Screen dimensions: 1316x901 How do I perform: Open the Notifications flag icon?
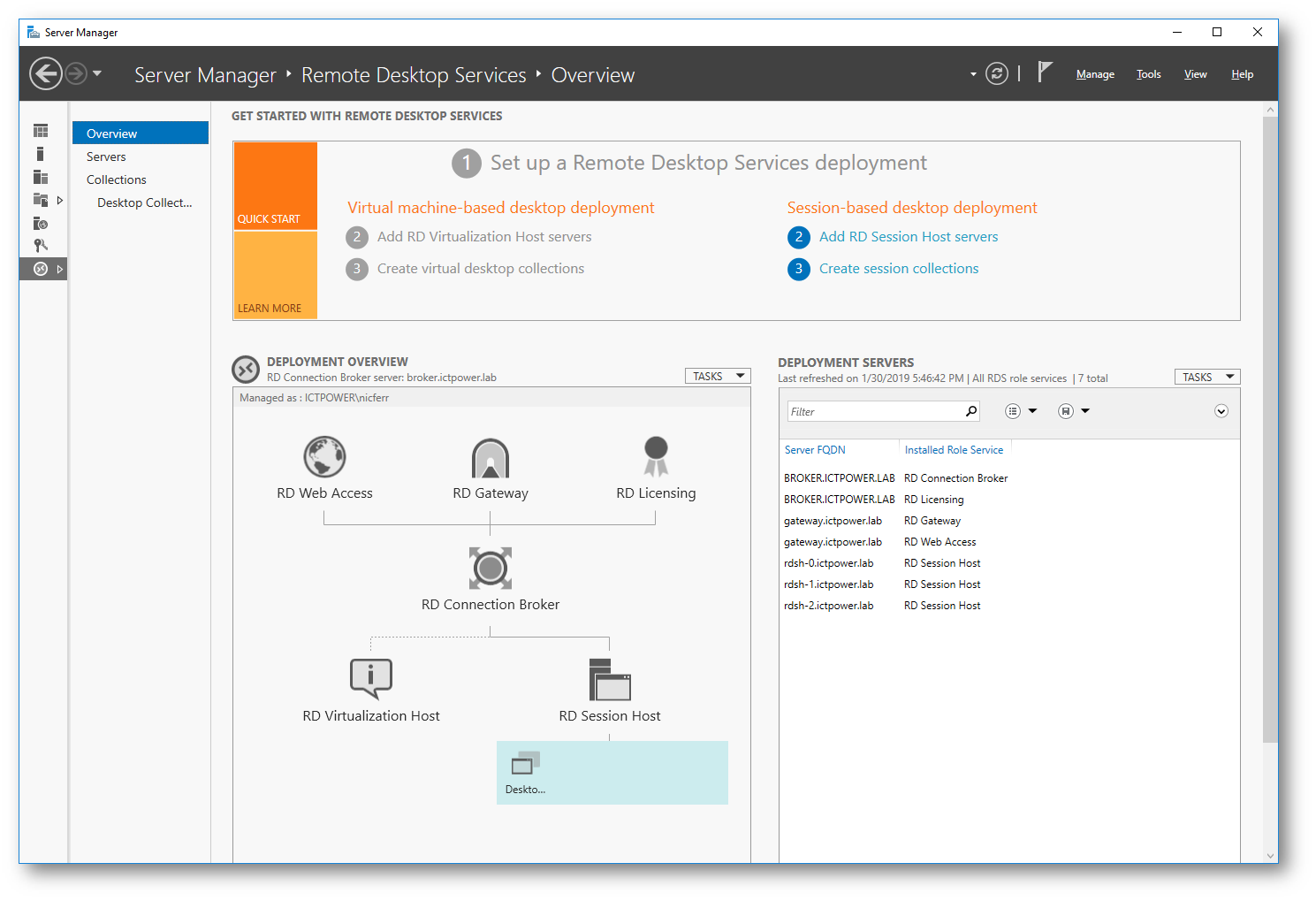[x=1045, y=73]
